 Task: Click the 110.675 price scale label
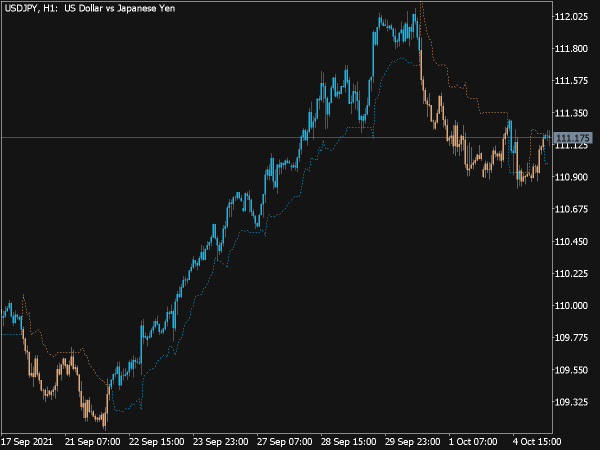(x=571, y=209)
